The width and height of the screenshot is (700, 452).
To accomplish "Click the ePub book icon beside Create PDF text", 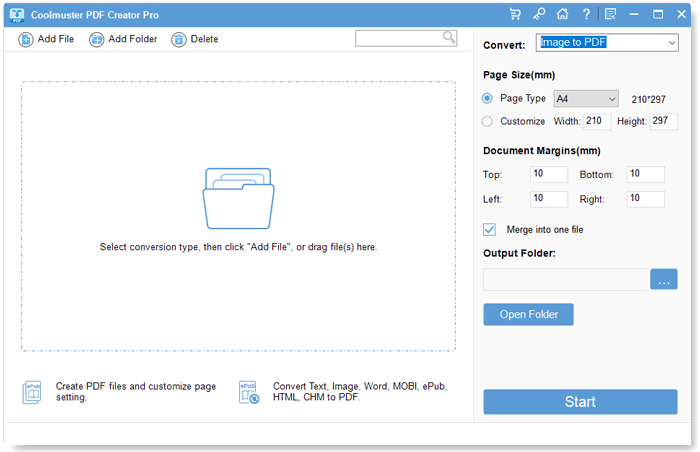I will pyautogui.click(x=32, y=392).
